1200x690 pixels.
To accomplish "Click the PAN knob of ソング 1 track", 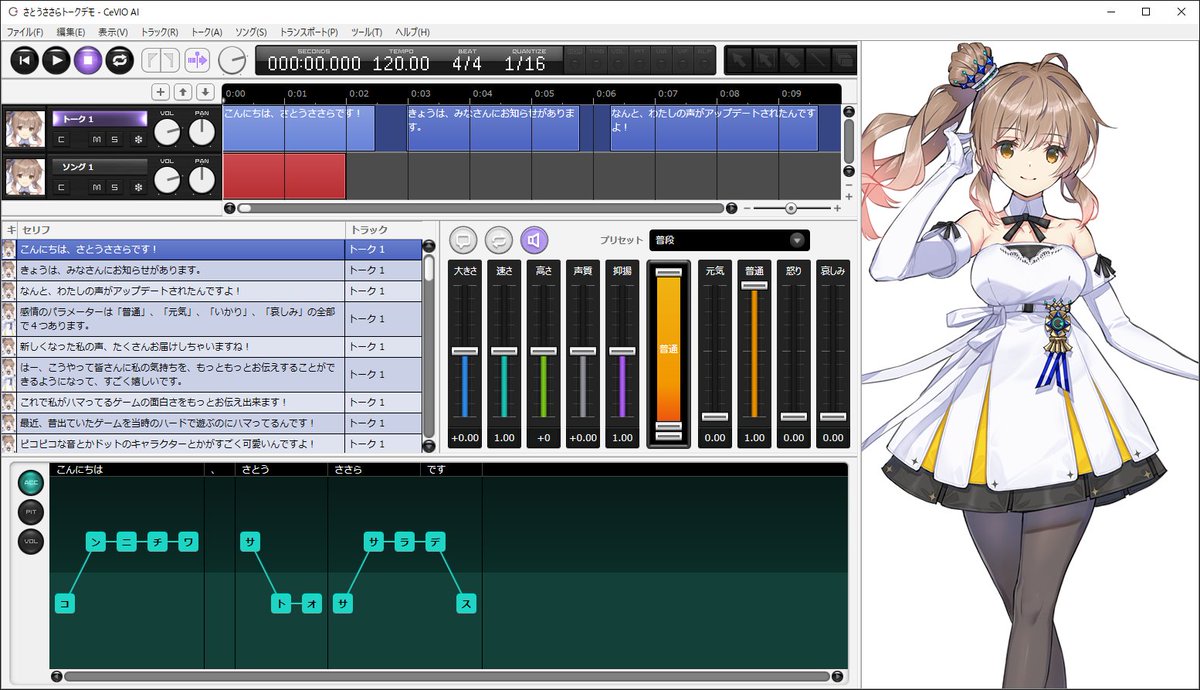I will (x=202, y=179).
